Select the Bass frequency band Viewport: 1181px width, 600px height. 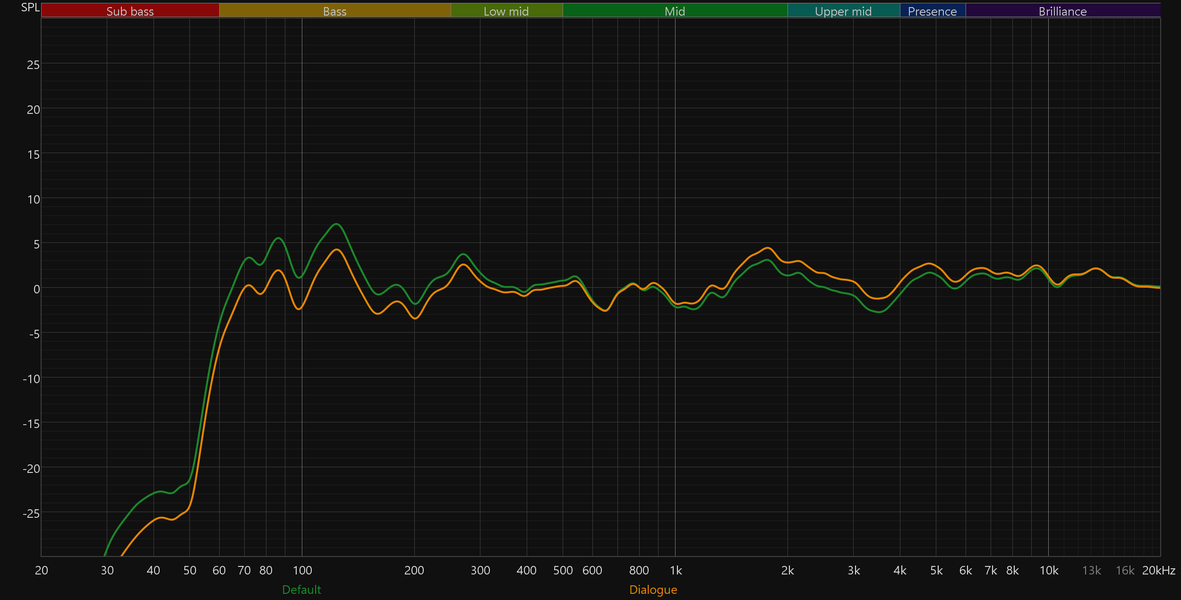[x=335, y=11]
